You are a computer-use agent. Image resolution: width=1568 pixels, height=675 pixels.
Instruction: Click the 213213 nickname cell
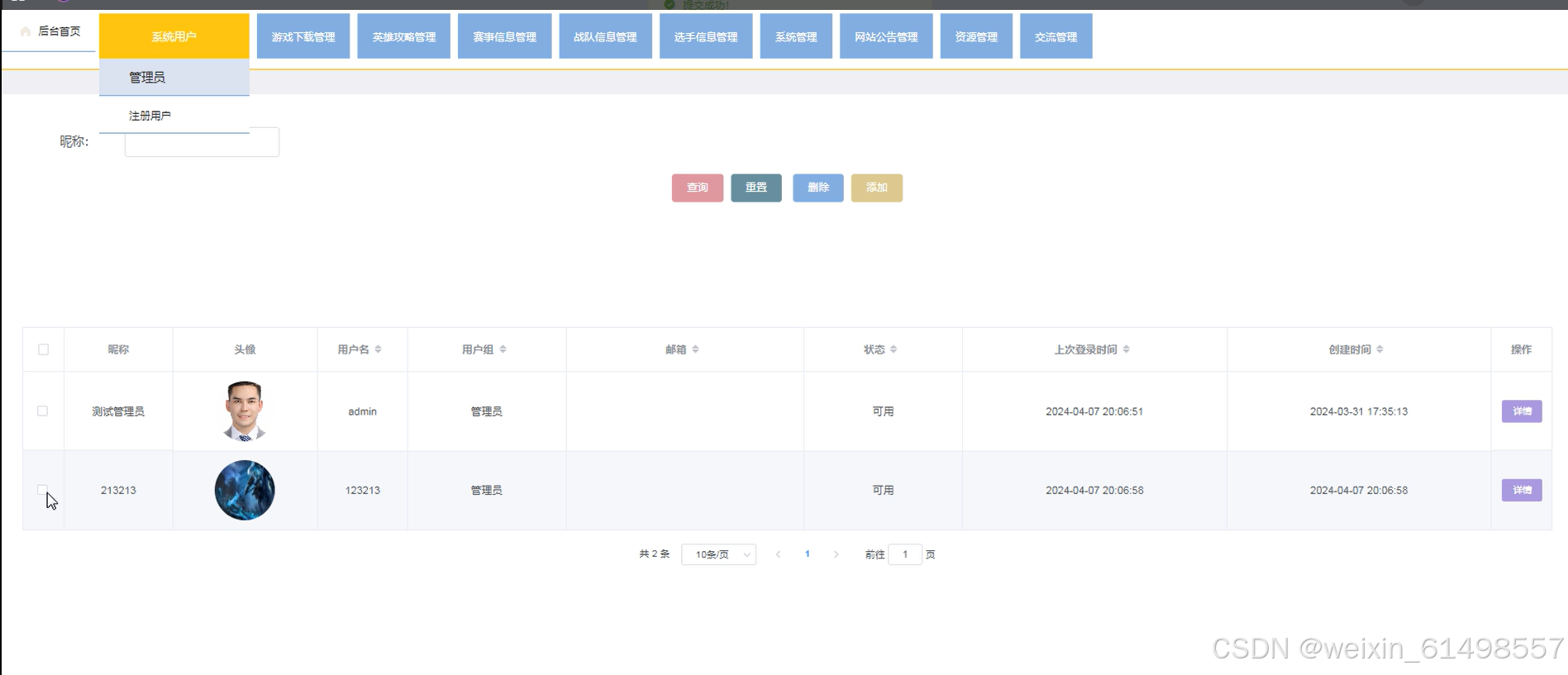coord(118,491)
